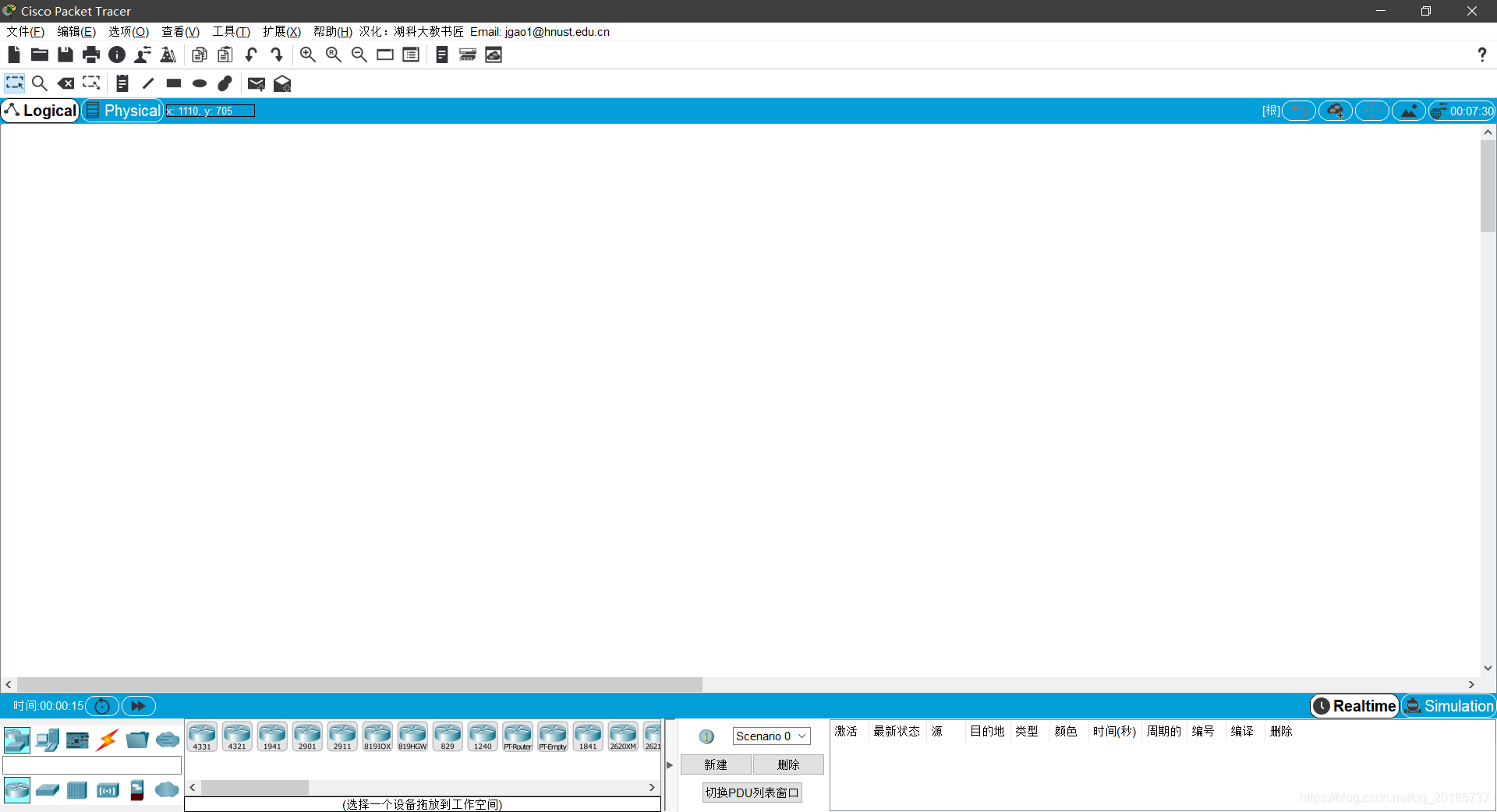
Task: Reset zoom with the R magnifier
Action: pos(334,55)
